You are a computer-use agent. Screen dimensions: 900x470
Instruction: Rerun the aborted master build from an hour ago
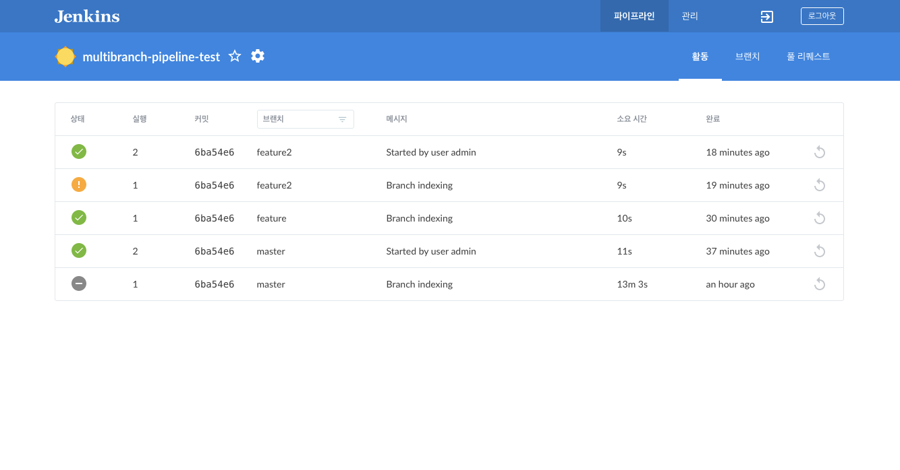[x=819, y=284]
